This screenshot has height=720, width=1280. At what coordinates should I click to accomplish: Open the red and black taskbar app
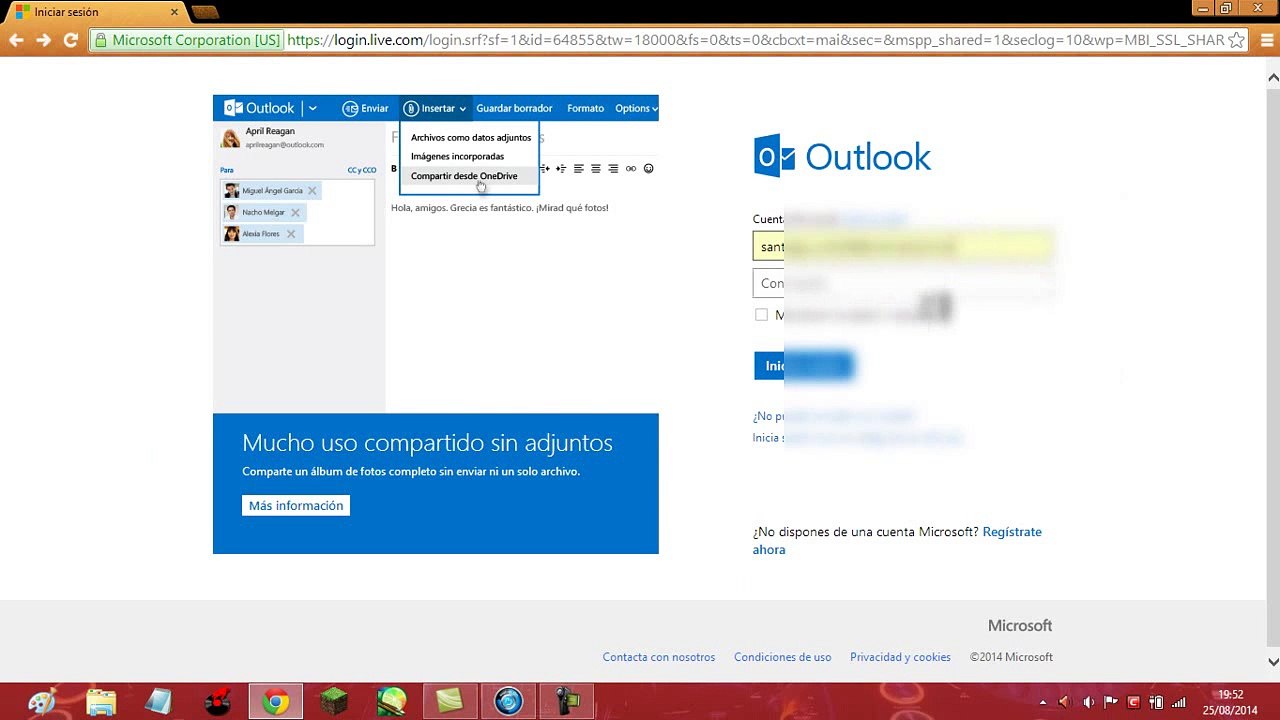click(x=217, y=702)
